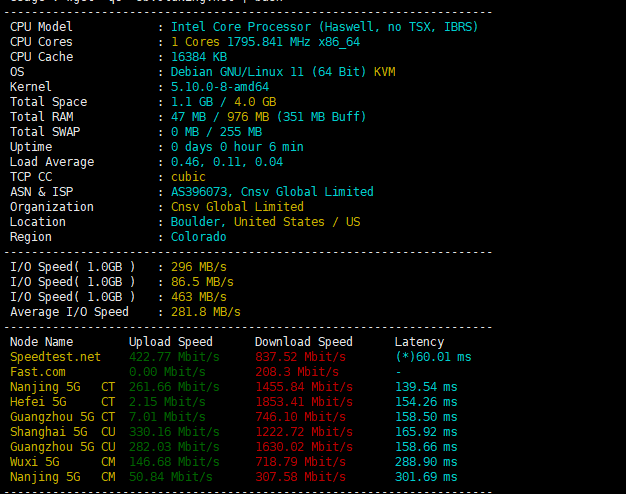Click the I/O speed value 463 MB/s

199,297
